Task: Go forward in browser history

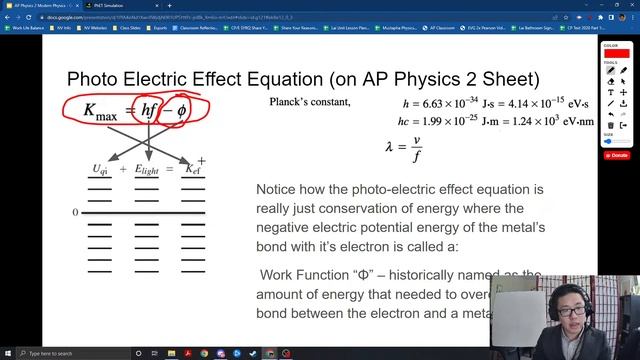Action: [18, 18]
